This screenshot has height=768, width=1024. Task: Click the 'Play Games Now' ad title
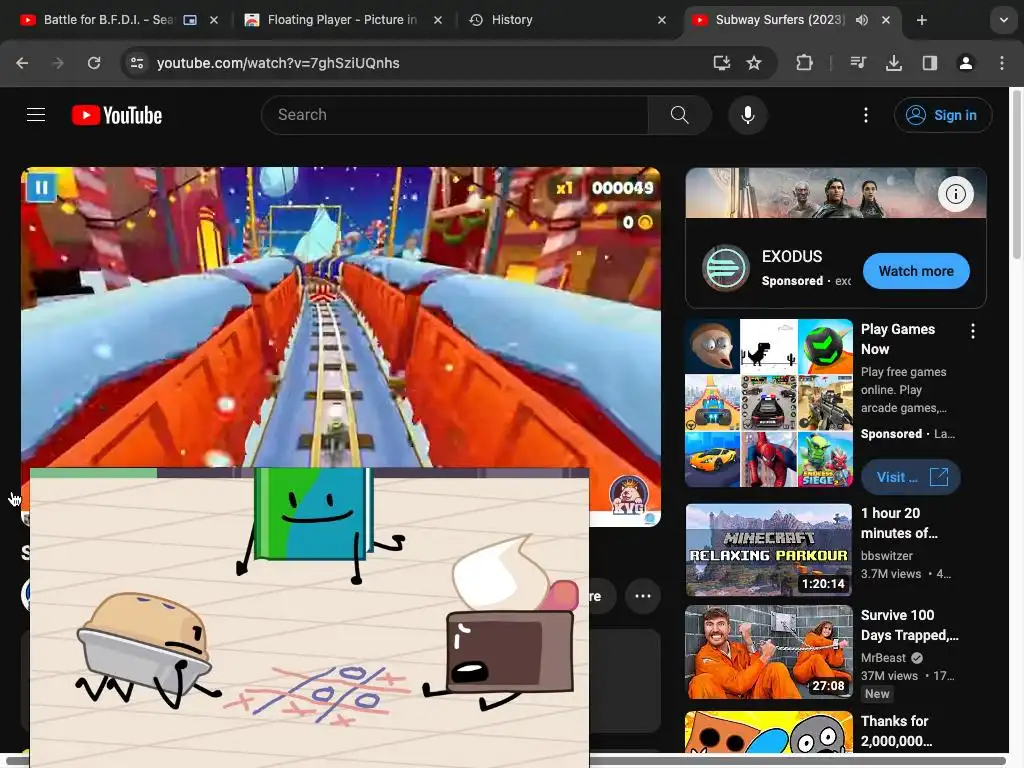point(897,339)
